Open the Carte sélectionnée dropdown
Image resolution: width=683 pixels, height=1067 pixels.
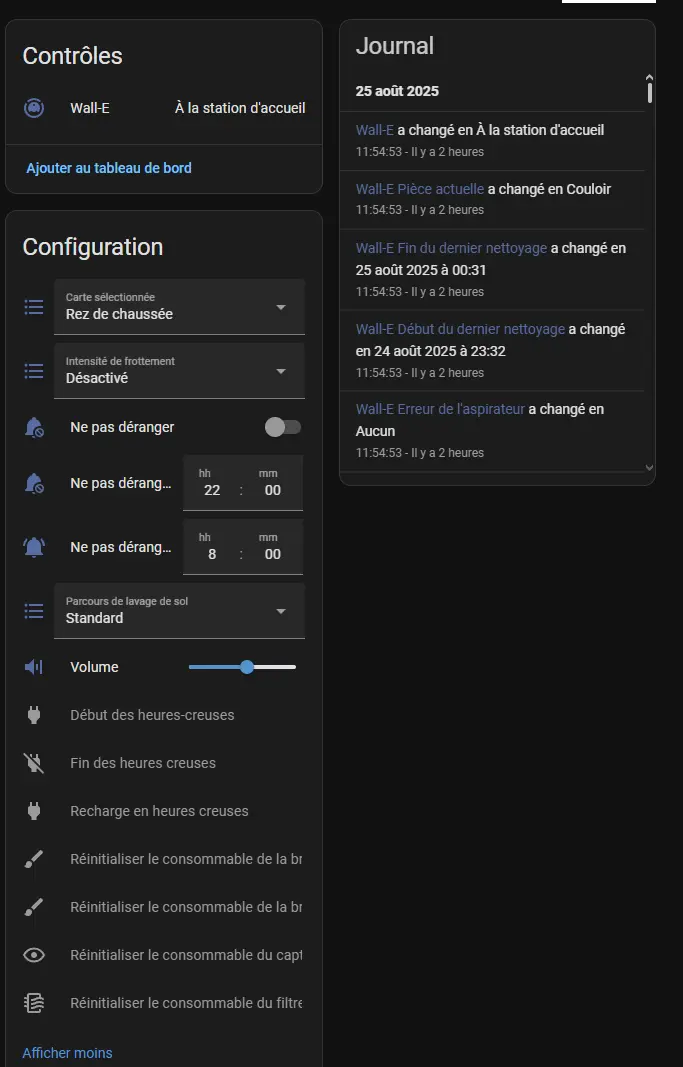pyautogui.click(x=180, y=307)
